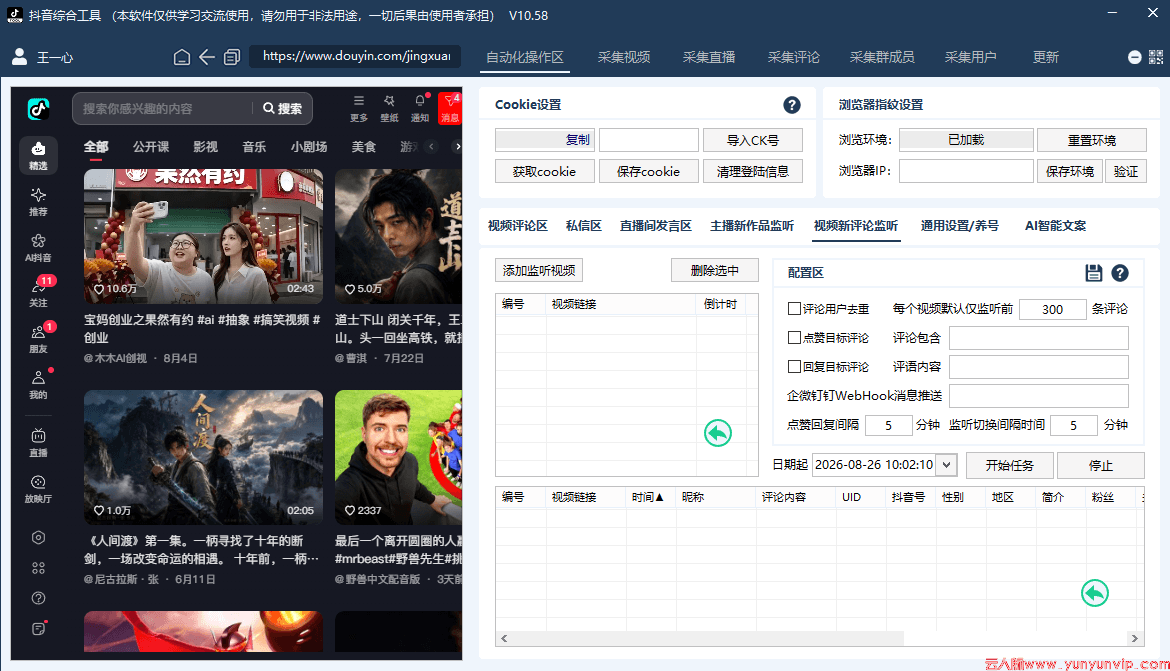Click the green arrow in monitor video list
This screenshot has width=1170, height=671.
718,433
